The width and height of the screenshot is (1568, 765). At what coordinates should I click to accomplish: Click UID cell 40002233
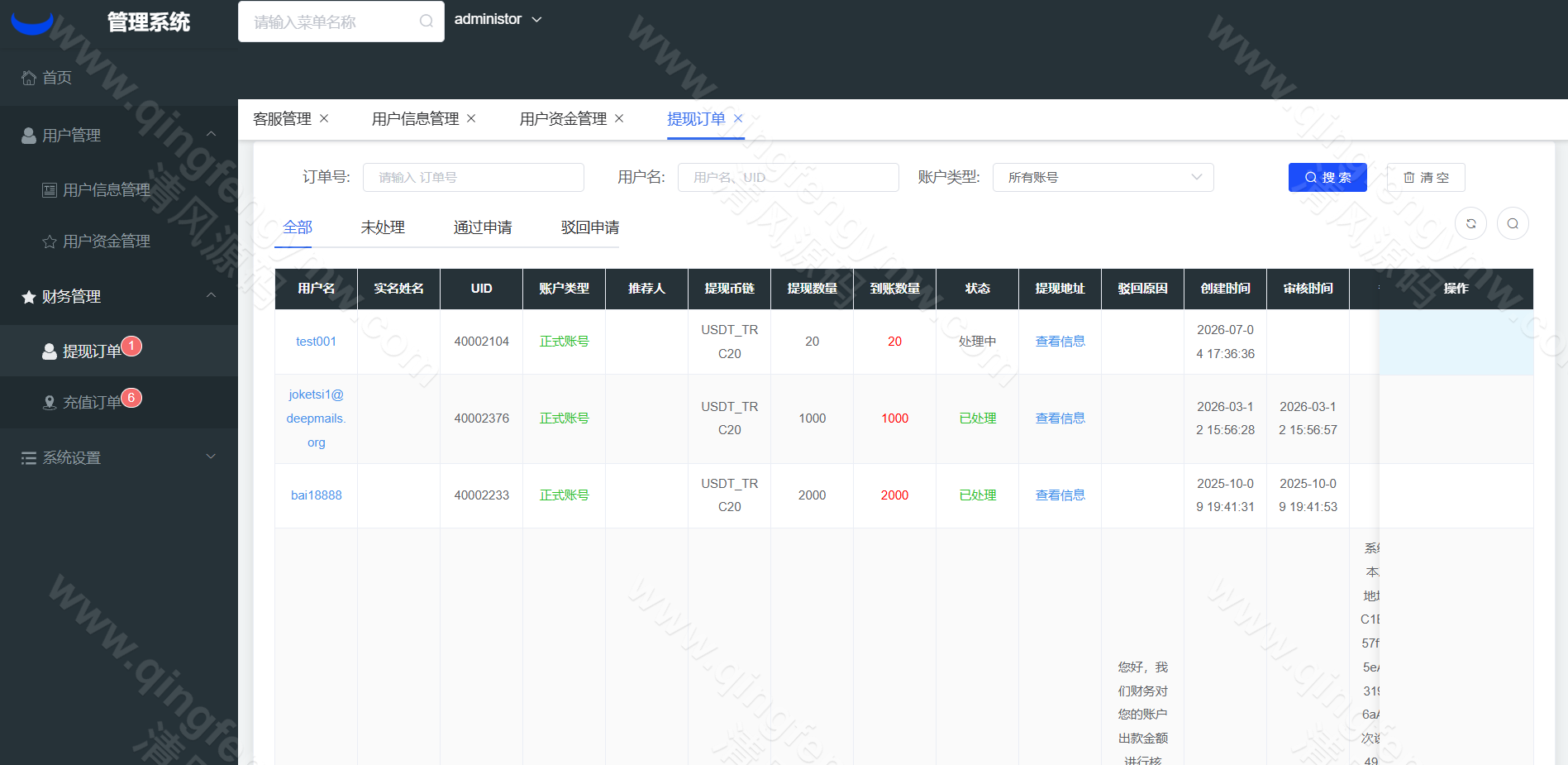(x=482, y=495)
